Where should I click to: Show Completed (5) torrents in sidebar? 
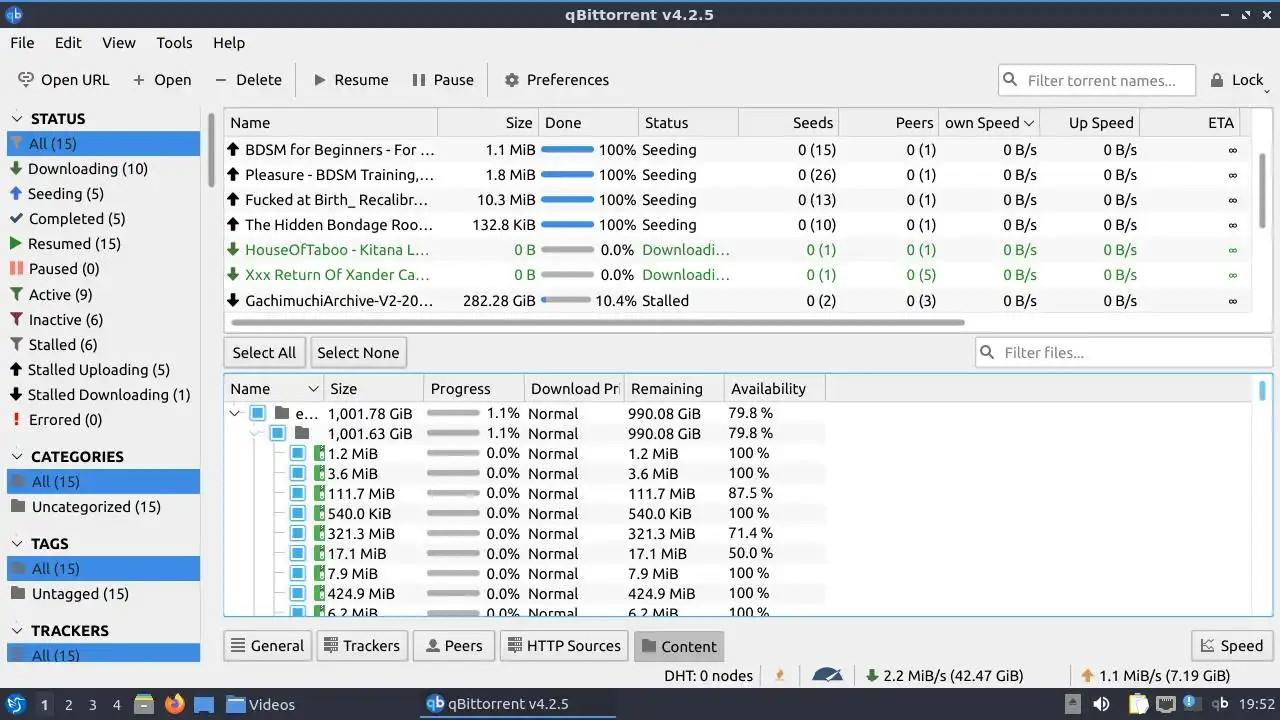tap(77, 219)
